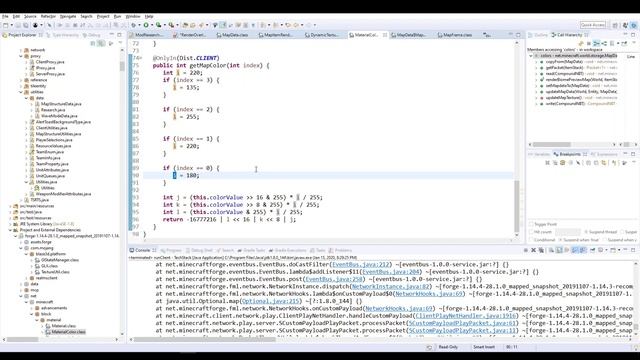Screen dimensions: 640x360
Task: Click the Debug bug toolbar icon
Action: [x=133, y=25]
